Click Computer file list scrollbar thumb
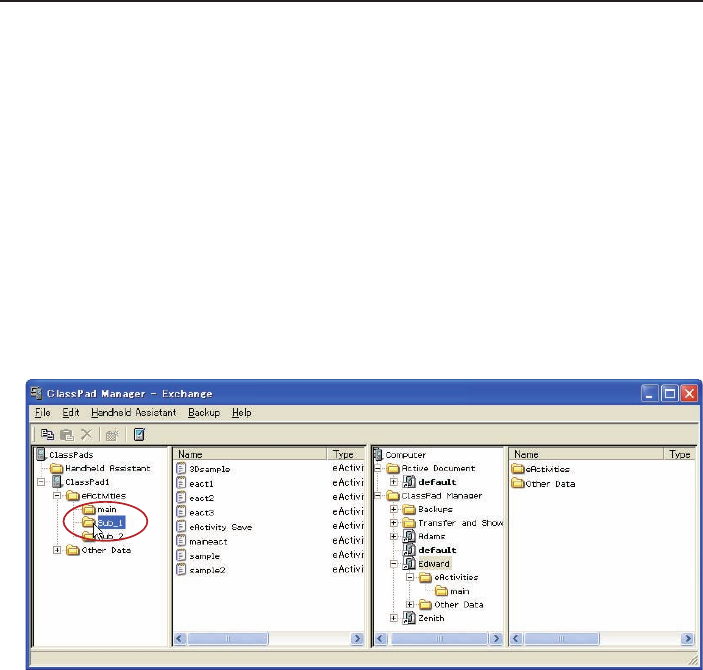 point(561,639)
